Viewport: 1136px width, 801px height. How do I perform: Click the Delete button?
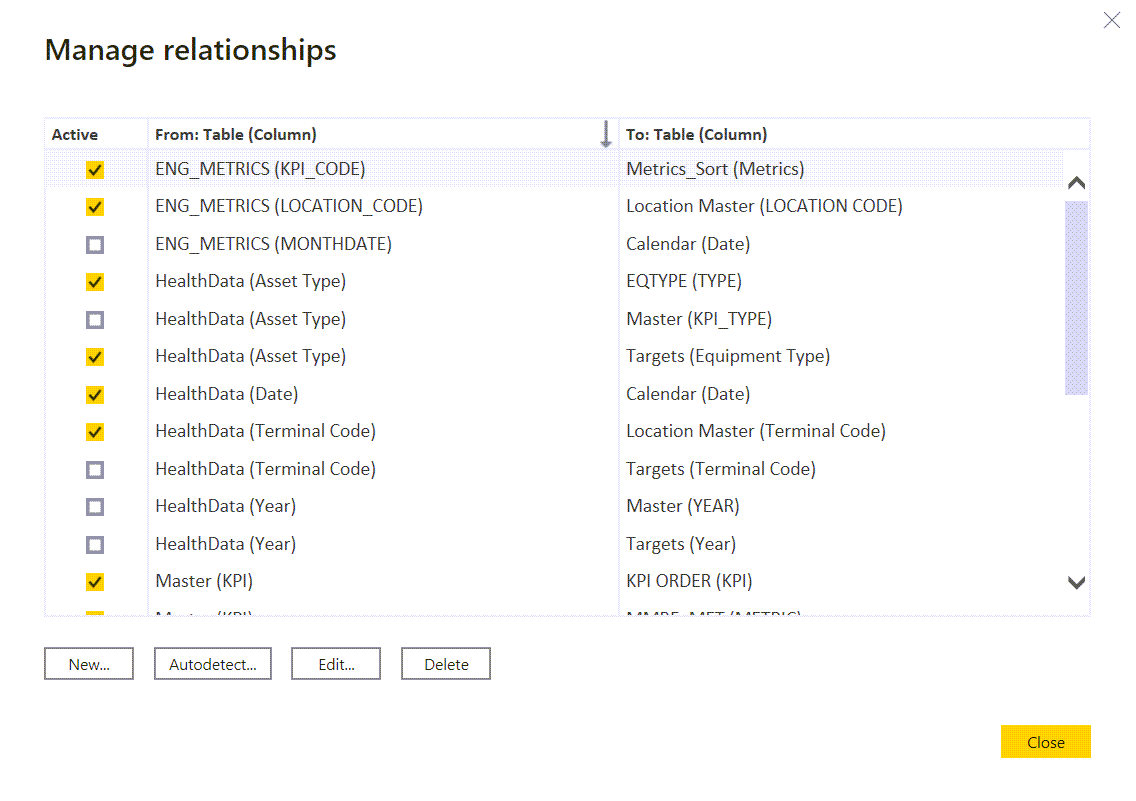[446, 664]
